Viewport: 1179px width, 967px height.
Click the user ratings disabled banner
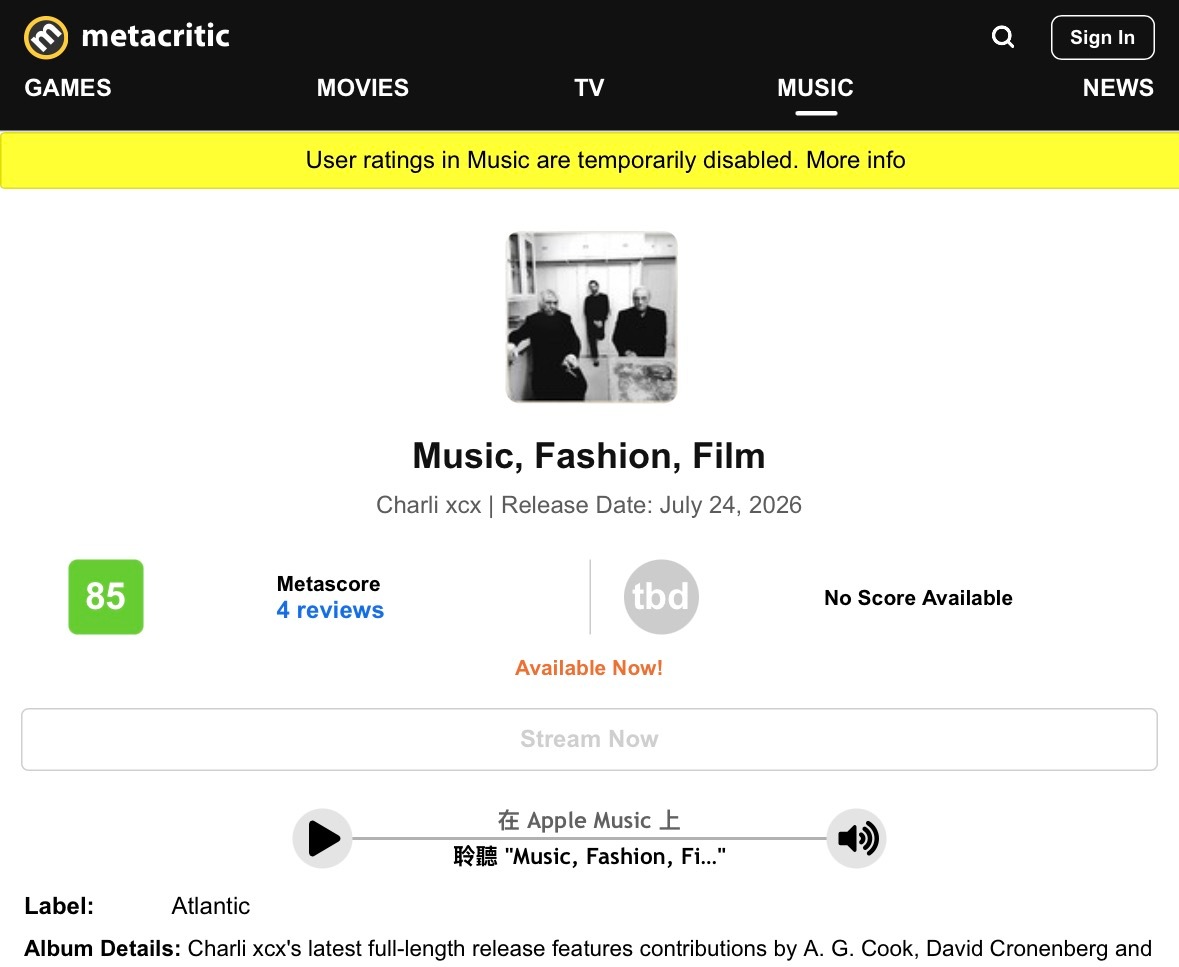tap(590, 160)
